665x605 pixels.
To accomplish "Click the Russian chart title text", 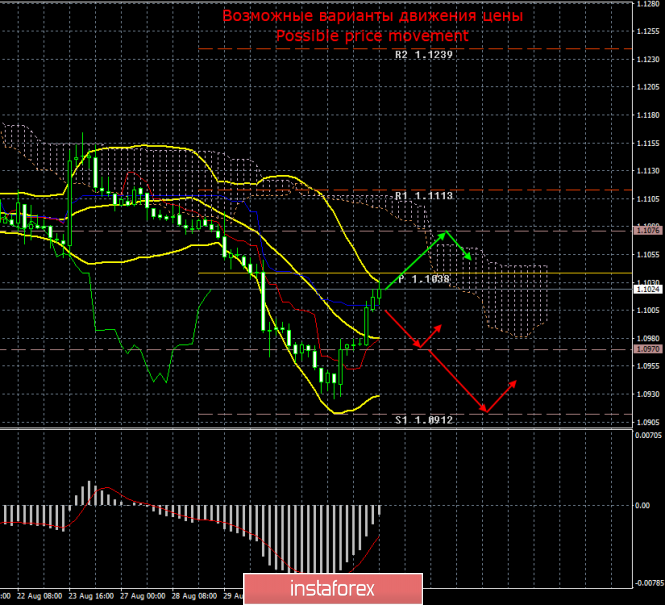I will click(x=372, y=17).
